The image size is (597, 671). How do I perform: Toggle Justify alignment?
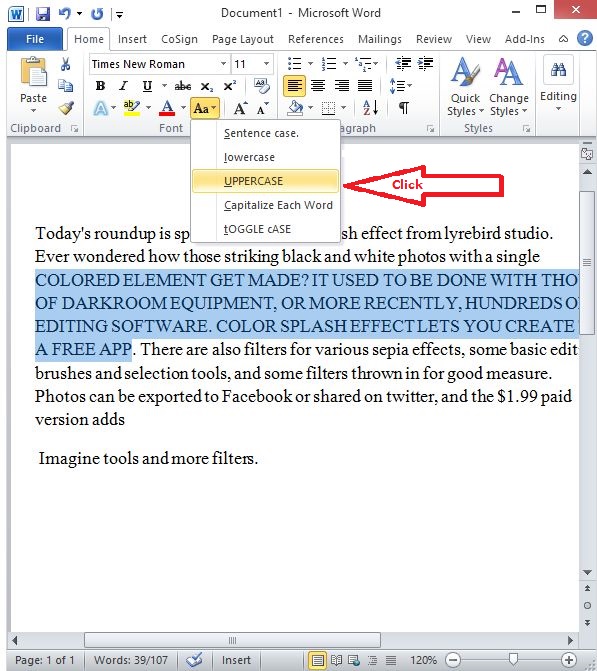[x=365, y=86]
